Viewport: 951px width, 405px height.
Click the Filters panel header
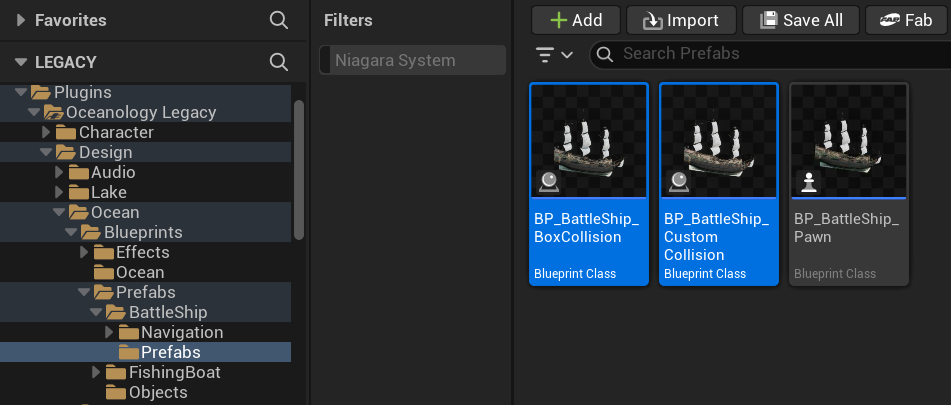(348, 20)
